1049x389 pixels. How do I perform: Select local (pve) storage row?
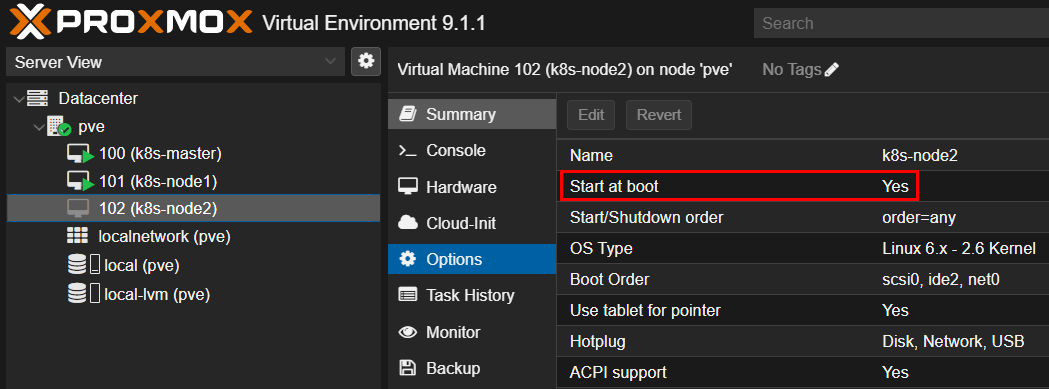pos(193,265)
